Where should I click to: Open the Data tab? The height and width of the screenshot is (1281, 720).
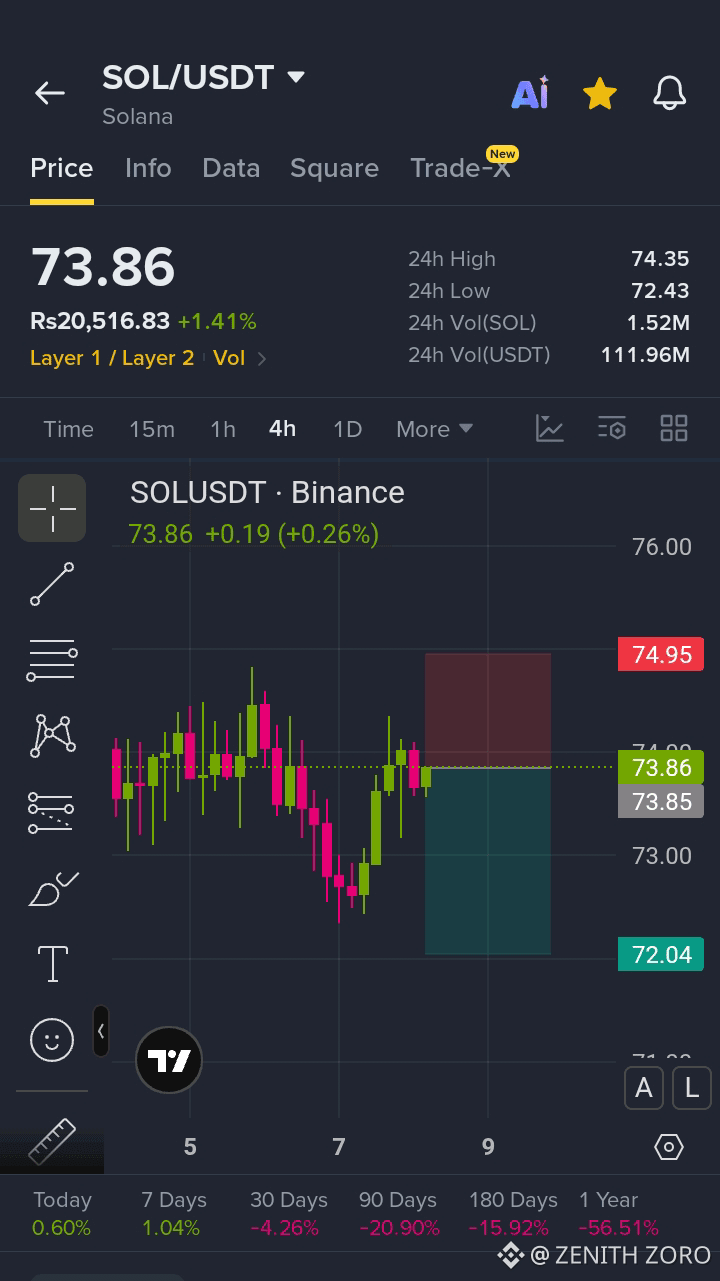tap(231, 168)
